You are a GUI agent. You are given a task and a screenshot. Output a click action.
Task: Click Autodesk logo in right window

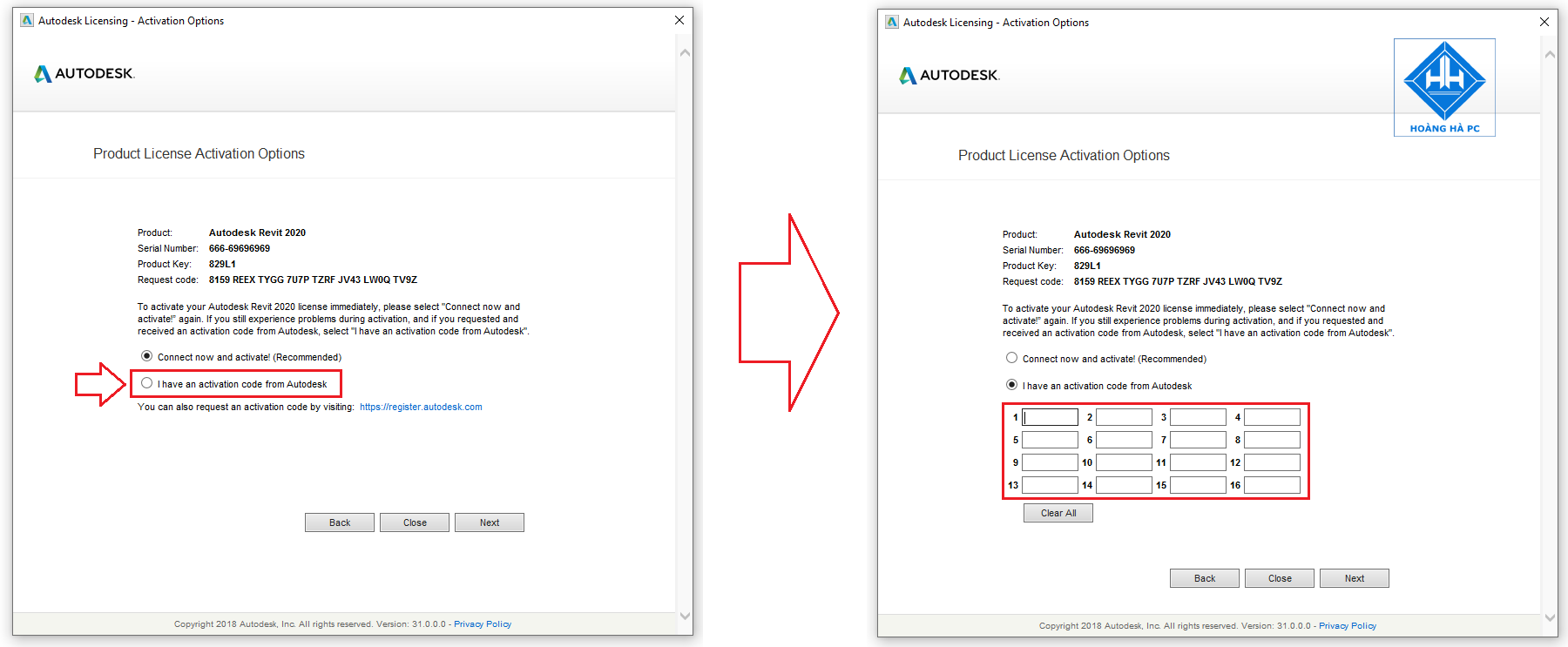(950, 76)
